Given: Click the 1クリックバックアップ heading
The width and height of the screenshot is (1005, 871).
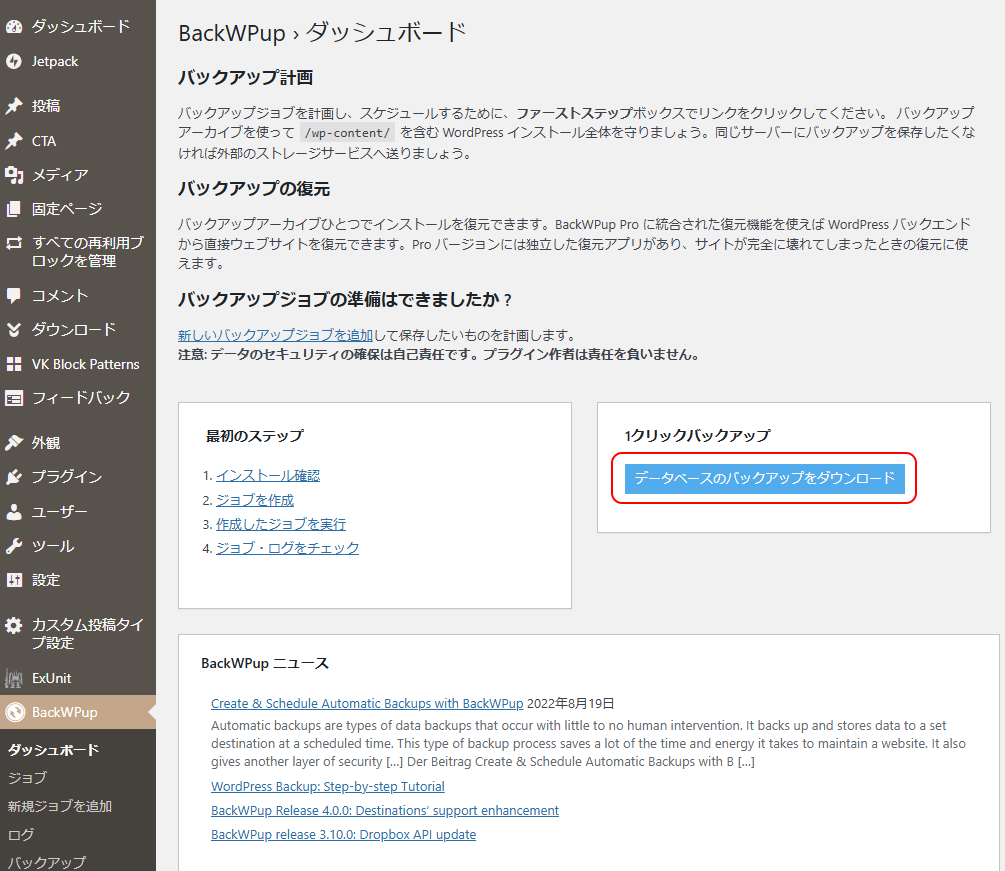Looking at the screenshot, I should click(x=697, y=436).
